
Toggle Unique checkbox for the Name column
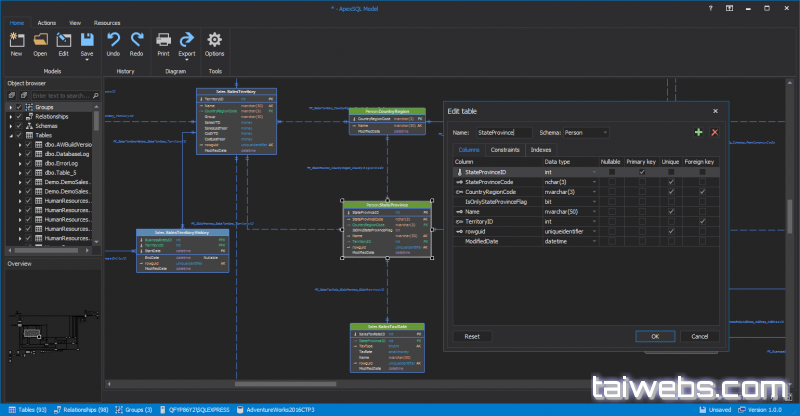pos(672,211)
